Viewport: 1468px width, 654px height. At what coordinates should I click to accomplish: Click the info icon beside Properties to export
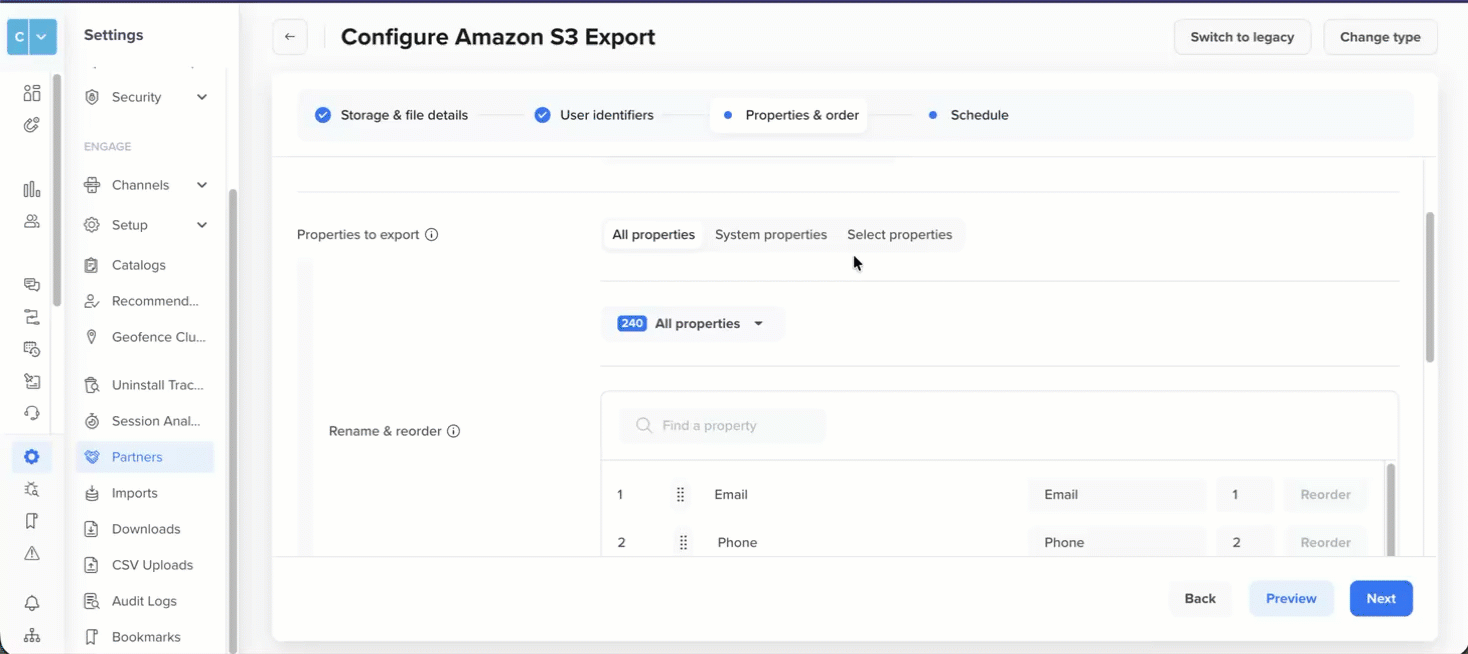(x=431, y=234)
